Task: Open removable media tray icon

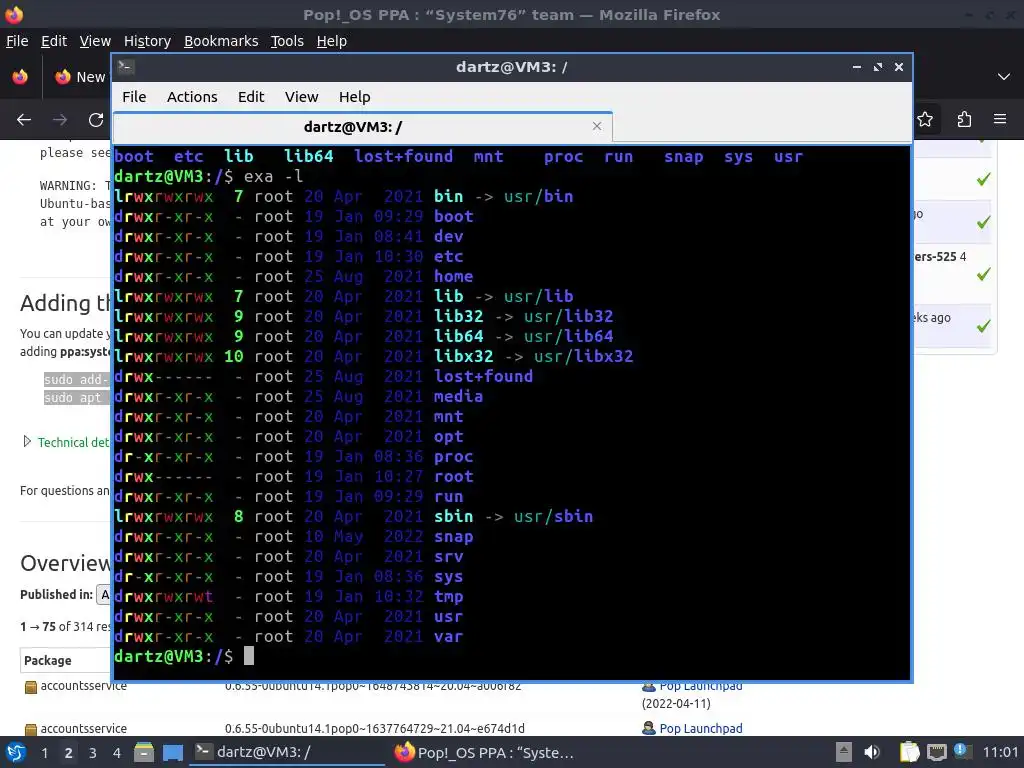Action: [x=844, y=752]
